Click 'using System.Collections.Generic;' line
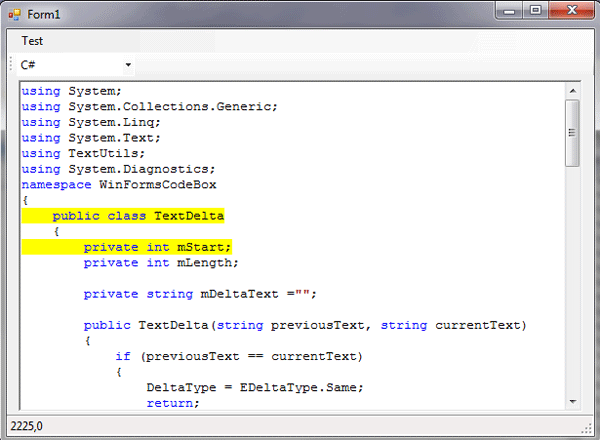 point(150,107)
